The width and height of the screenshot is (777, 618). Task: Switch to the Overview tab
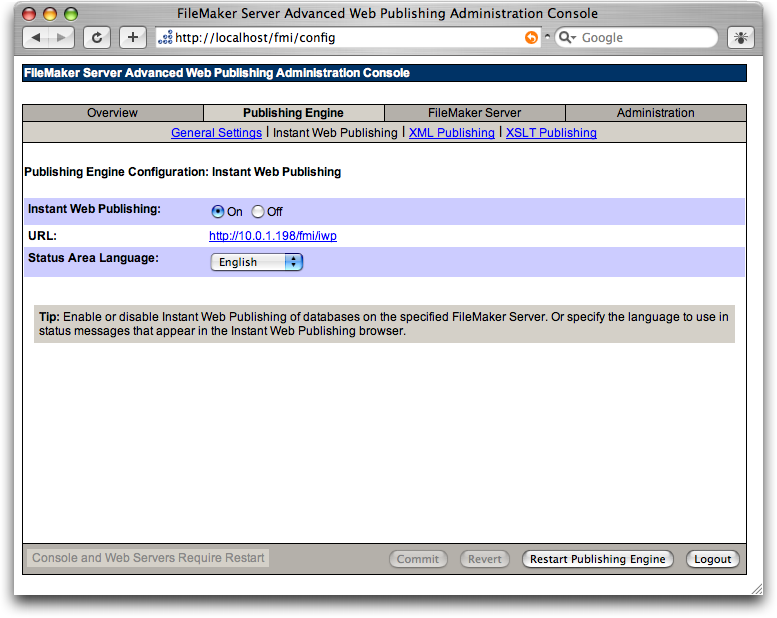tap(112, 112)
